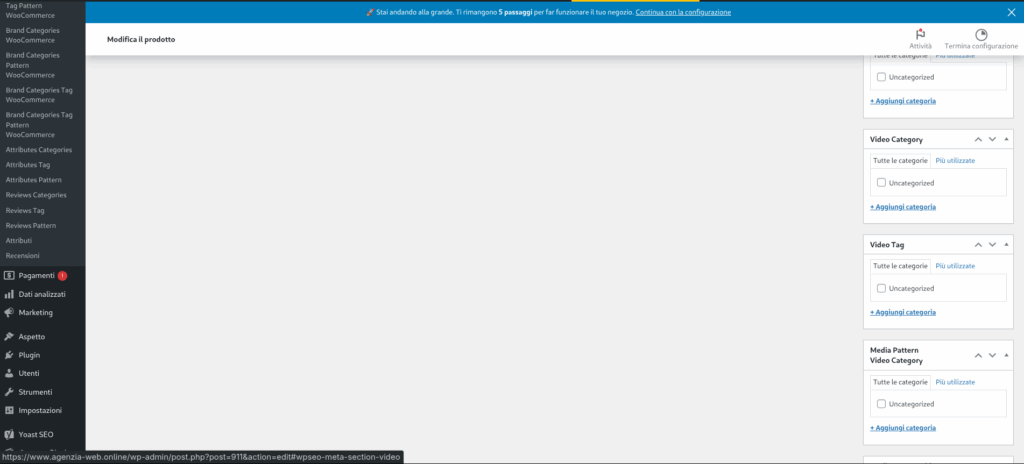Dismiss the blue setup banner with X
Screen dimensions: 1024x464
coord(1012,12)
